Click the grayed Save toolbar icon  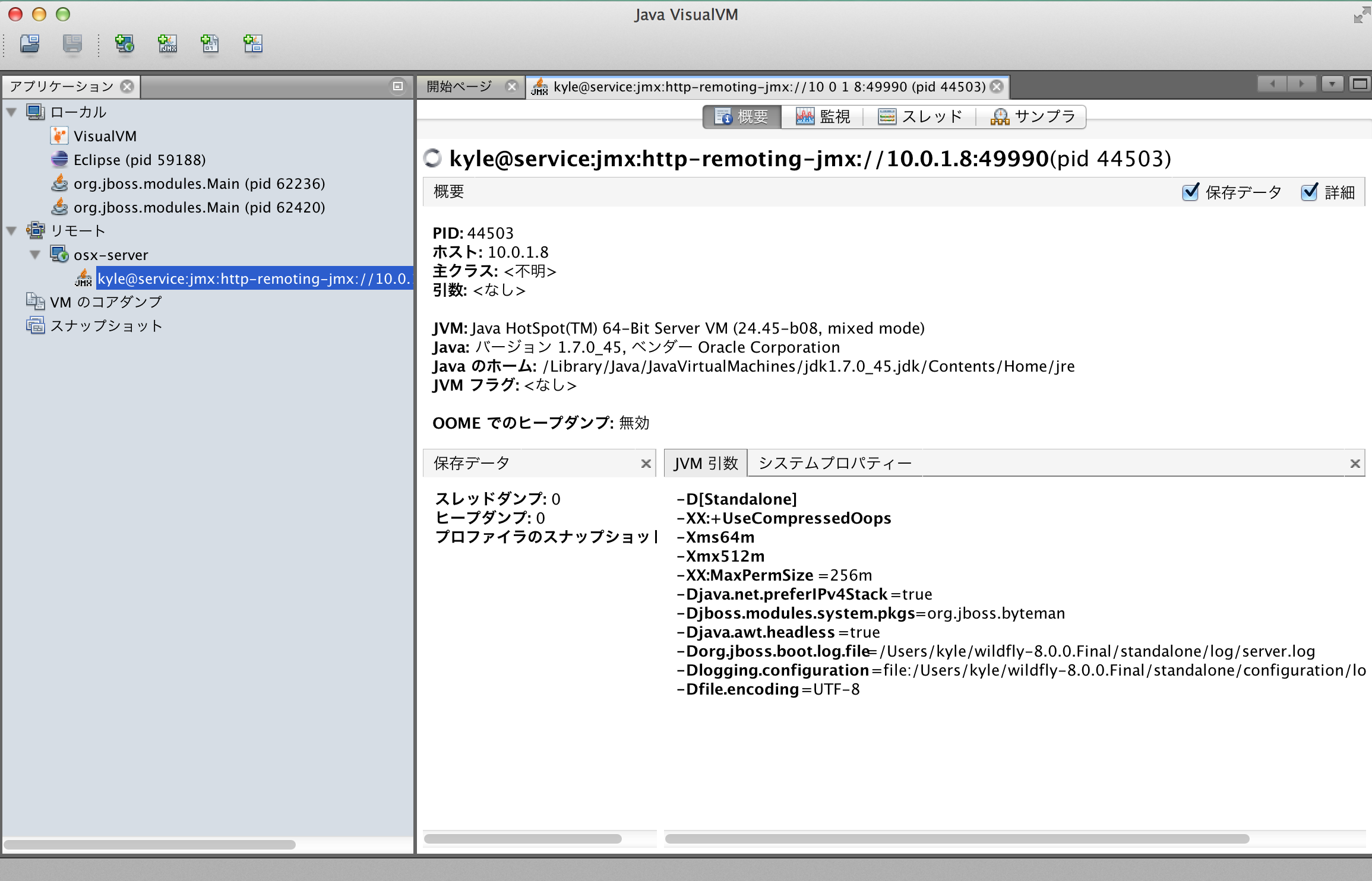tap(72, 44)
